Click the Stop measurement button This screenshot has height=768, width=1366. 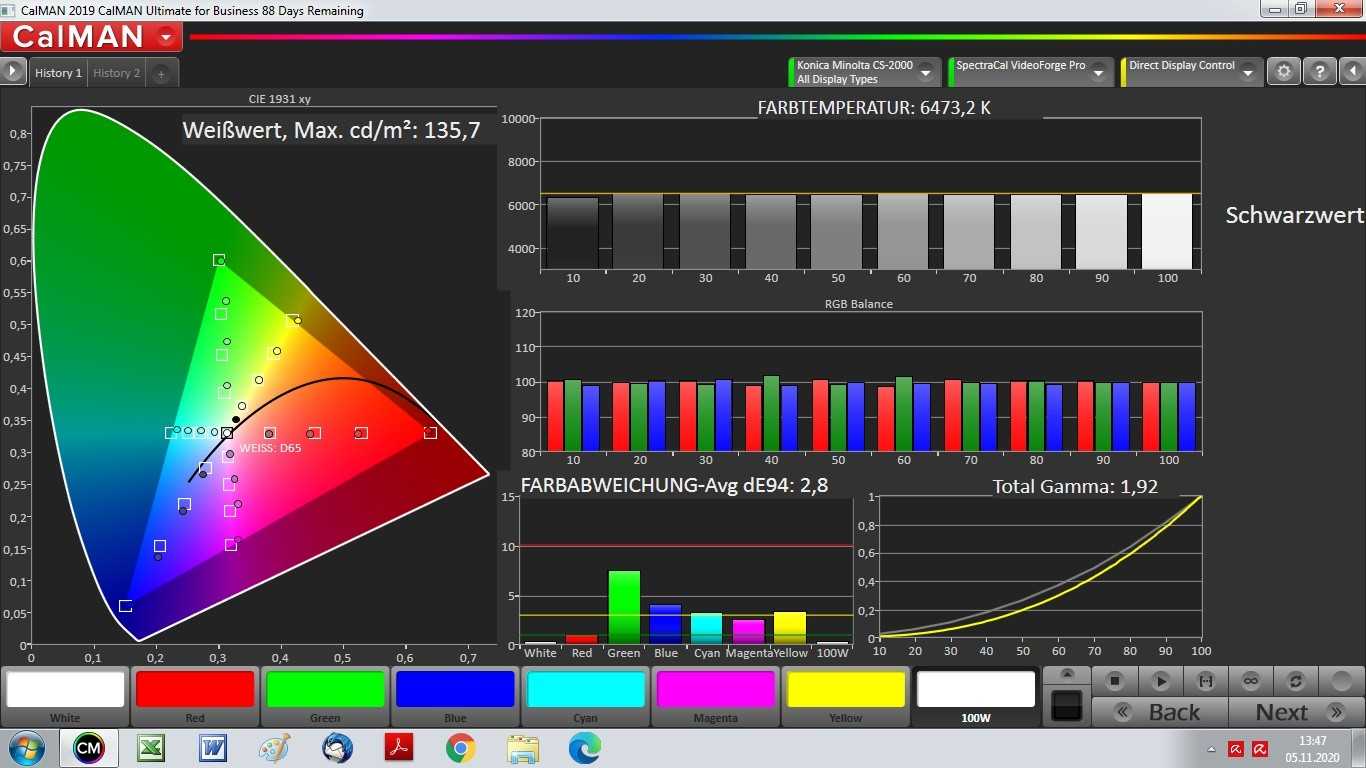click(x=1115, y=681)
